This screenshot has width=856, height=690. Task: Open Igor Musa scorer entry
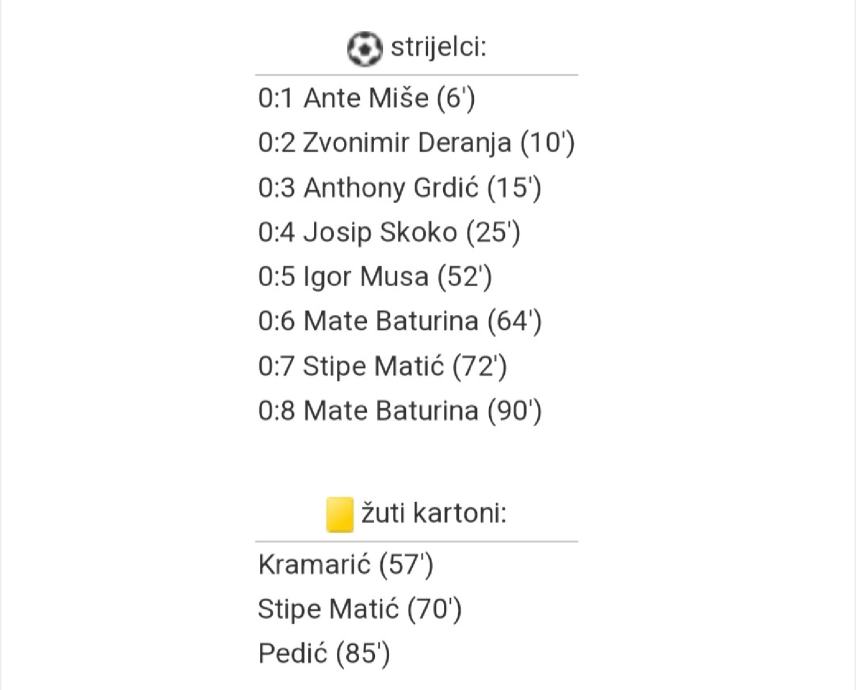click(x=365, y=277)
